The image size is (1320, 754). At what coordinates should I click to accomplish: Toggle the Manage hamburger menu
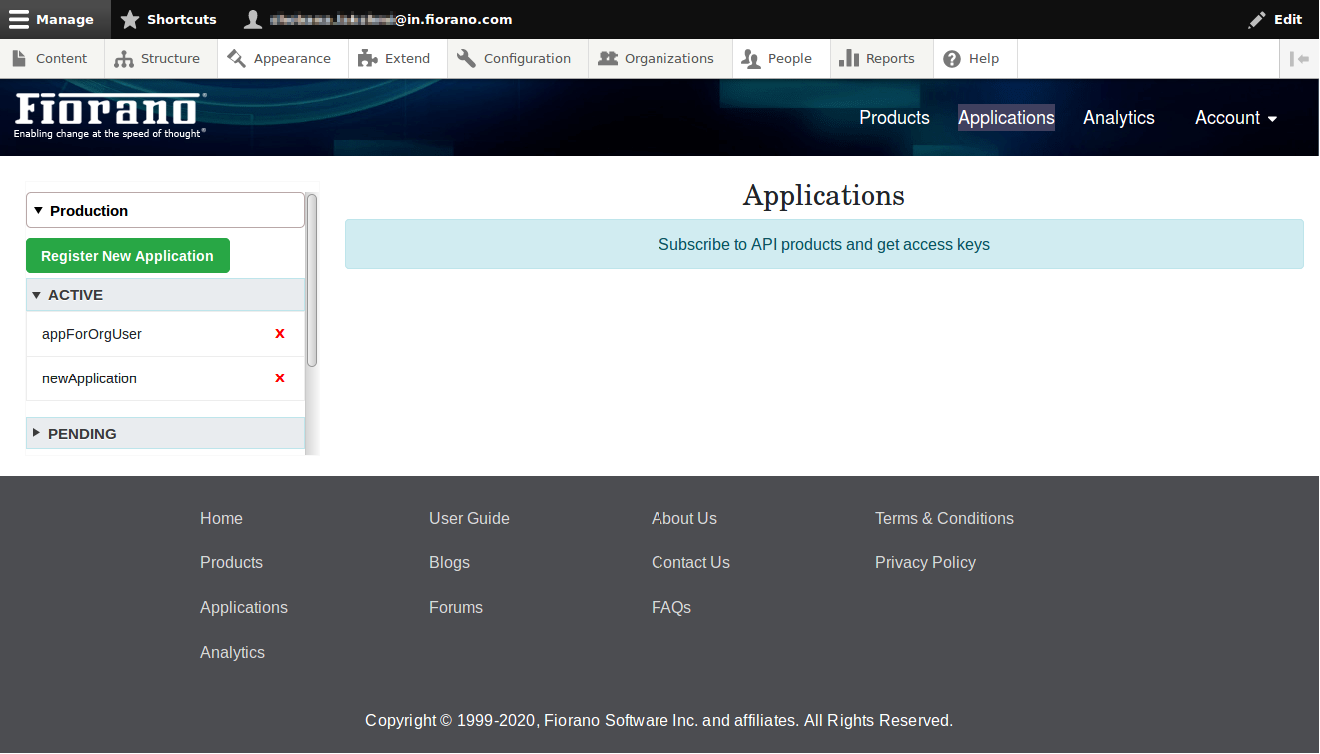pyautogui.click(x=20, y=19)
